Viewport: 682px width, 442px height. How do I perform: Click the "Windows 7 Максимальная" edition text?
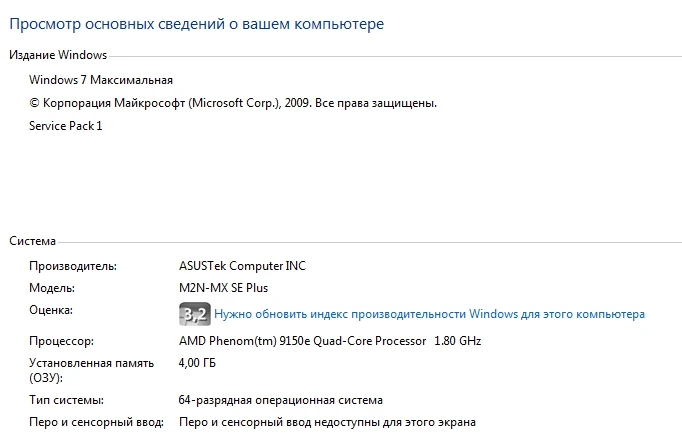(101, 79)
